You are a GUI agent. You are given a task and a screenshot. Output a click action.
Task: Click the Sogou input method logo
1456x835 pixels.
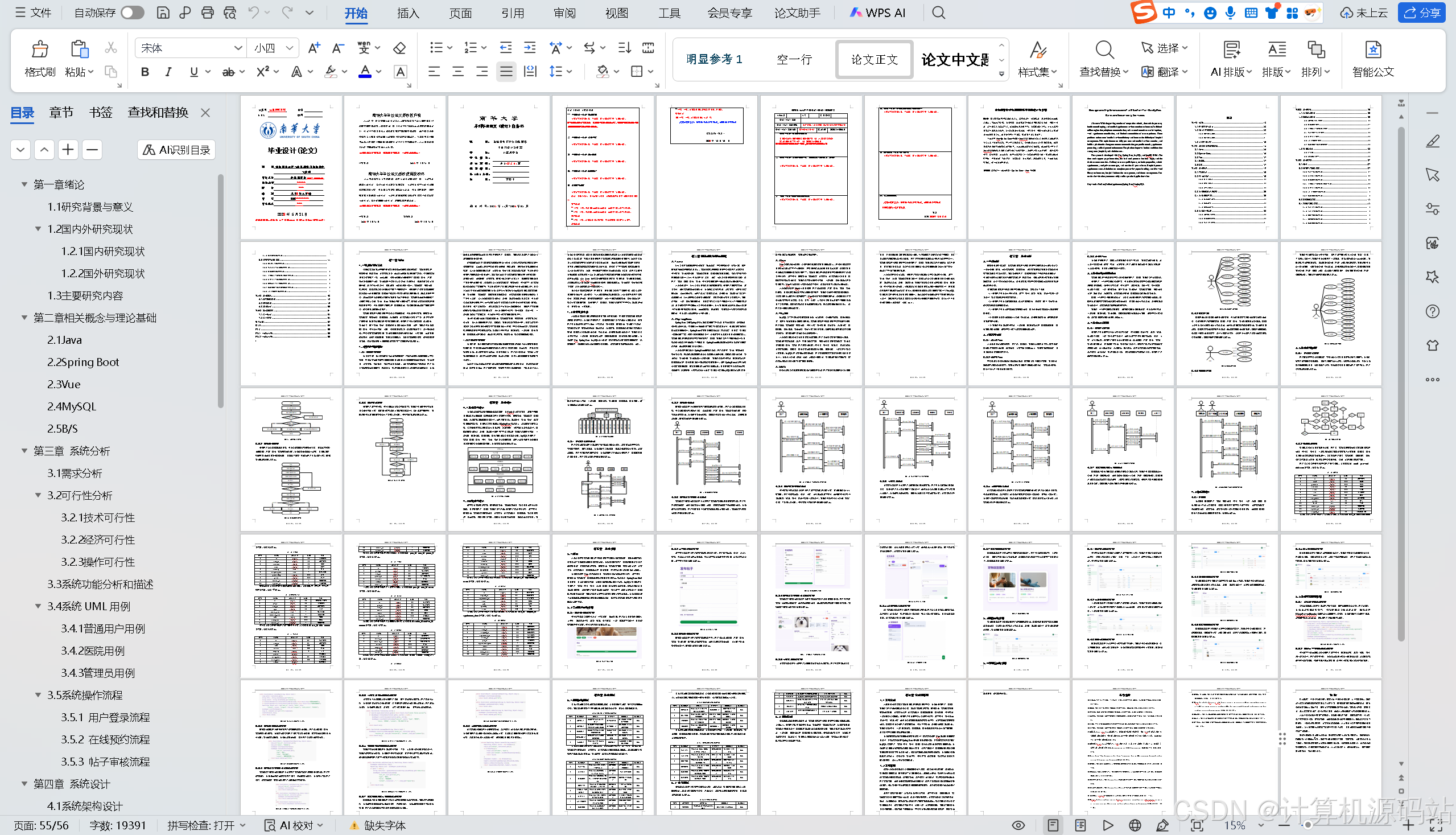(1144, 12)
